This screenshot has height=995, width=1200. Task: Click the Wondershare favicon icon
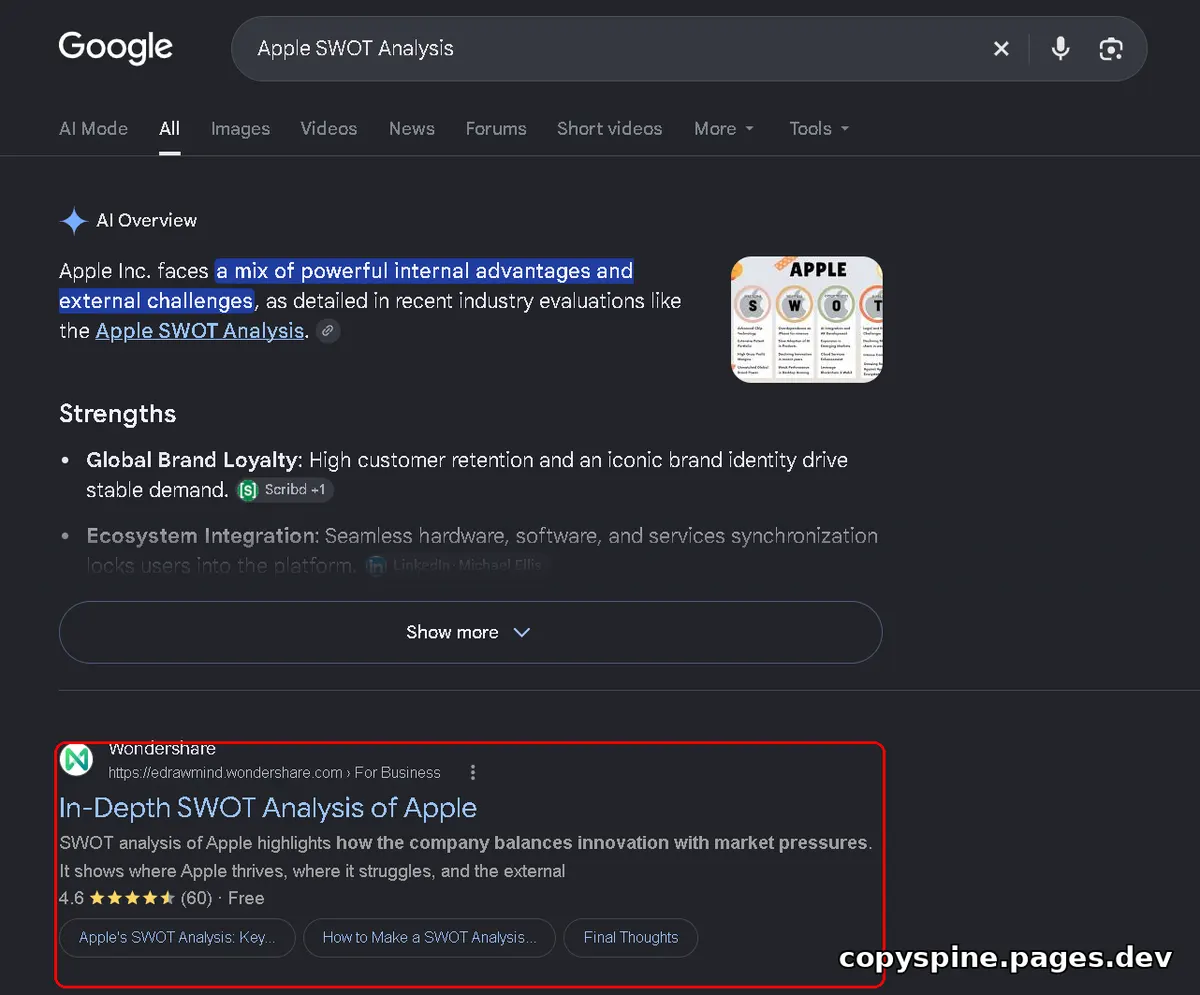[77, 760]
